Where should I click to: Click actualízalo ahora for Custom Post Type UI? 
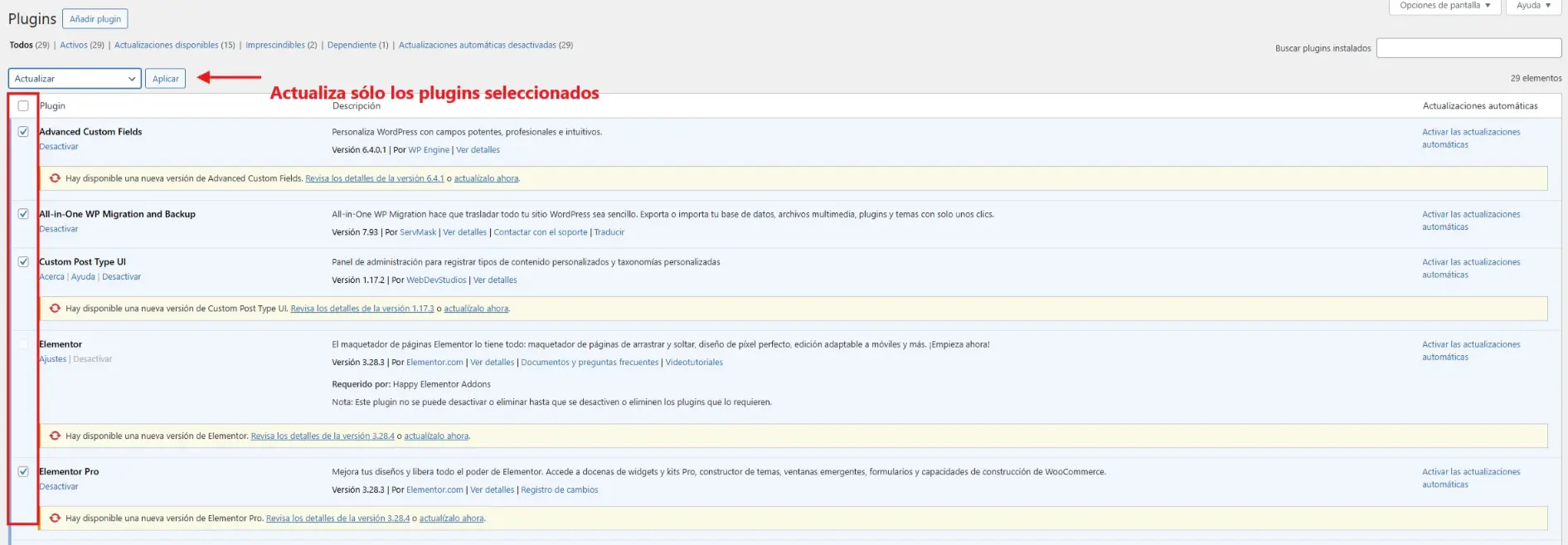476,309
